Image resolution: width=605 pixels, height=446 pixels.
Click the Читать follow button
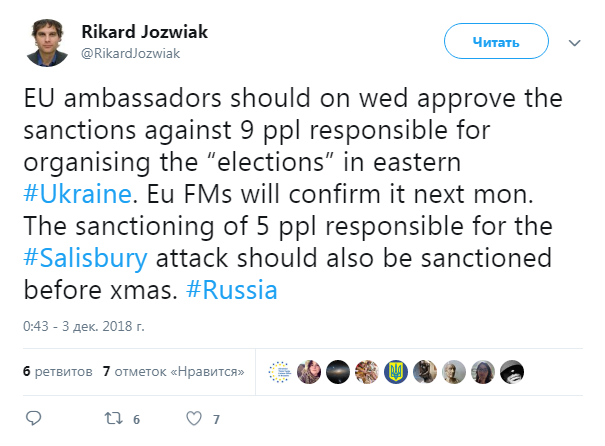click(495, 43)
